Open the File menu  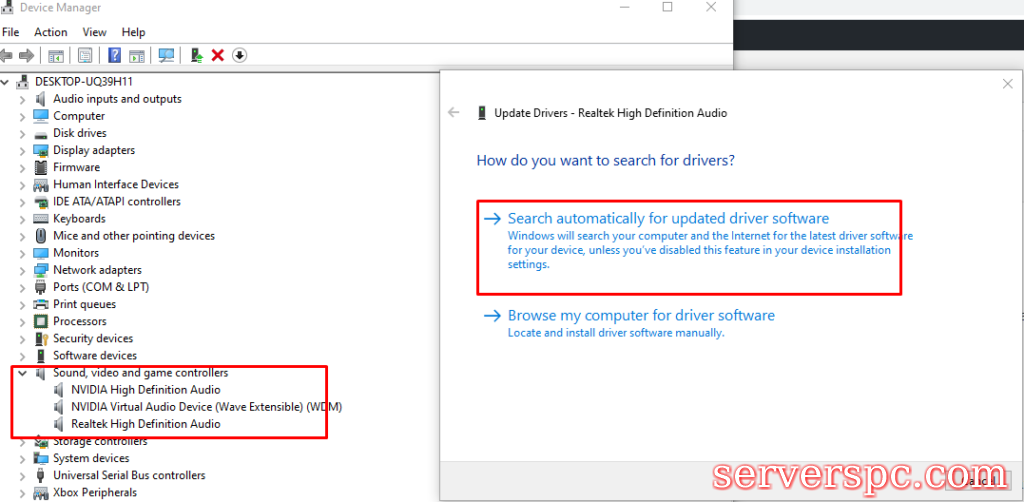pos(11,32)
